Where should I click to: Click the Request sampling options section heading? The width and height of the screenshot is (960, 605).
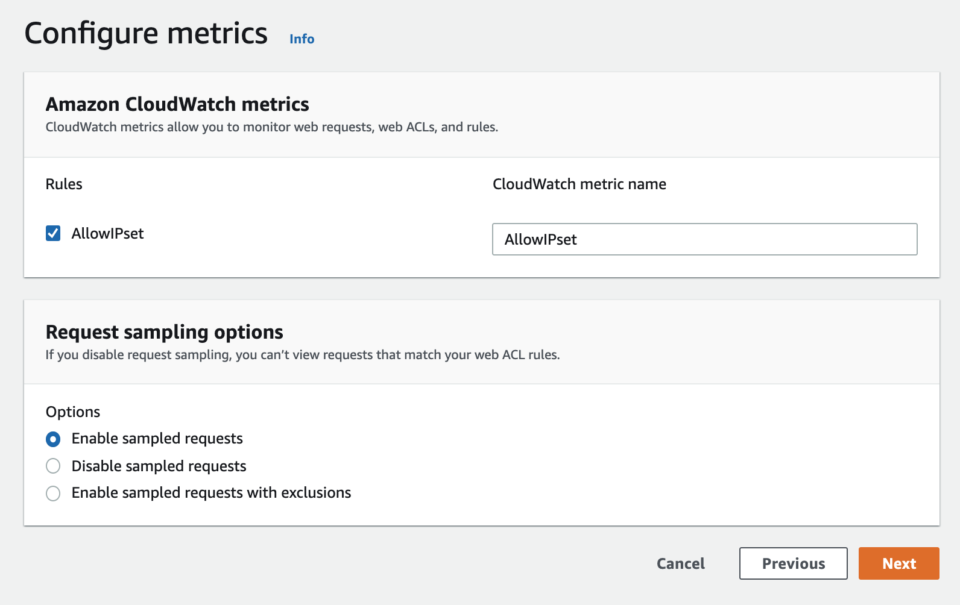pyautogui.click(x=164, y=332)
